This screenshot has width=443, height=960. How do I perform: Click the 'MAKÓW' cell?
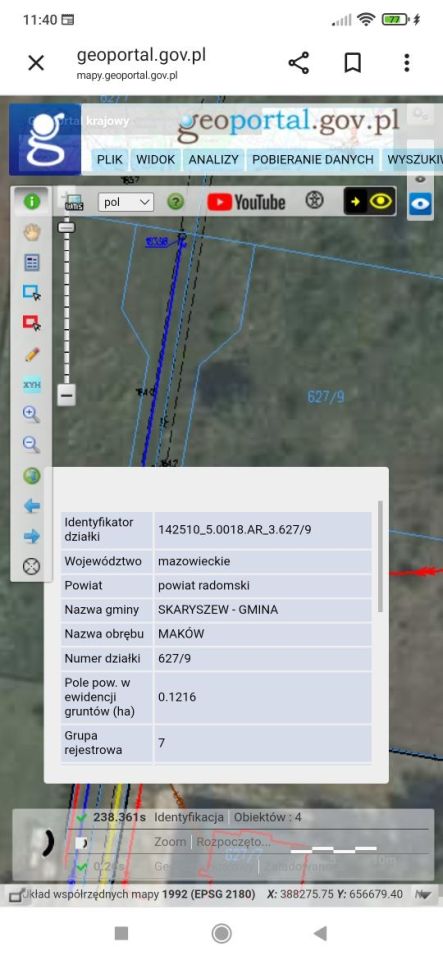[262, 634]
